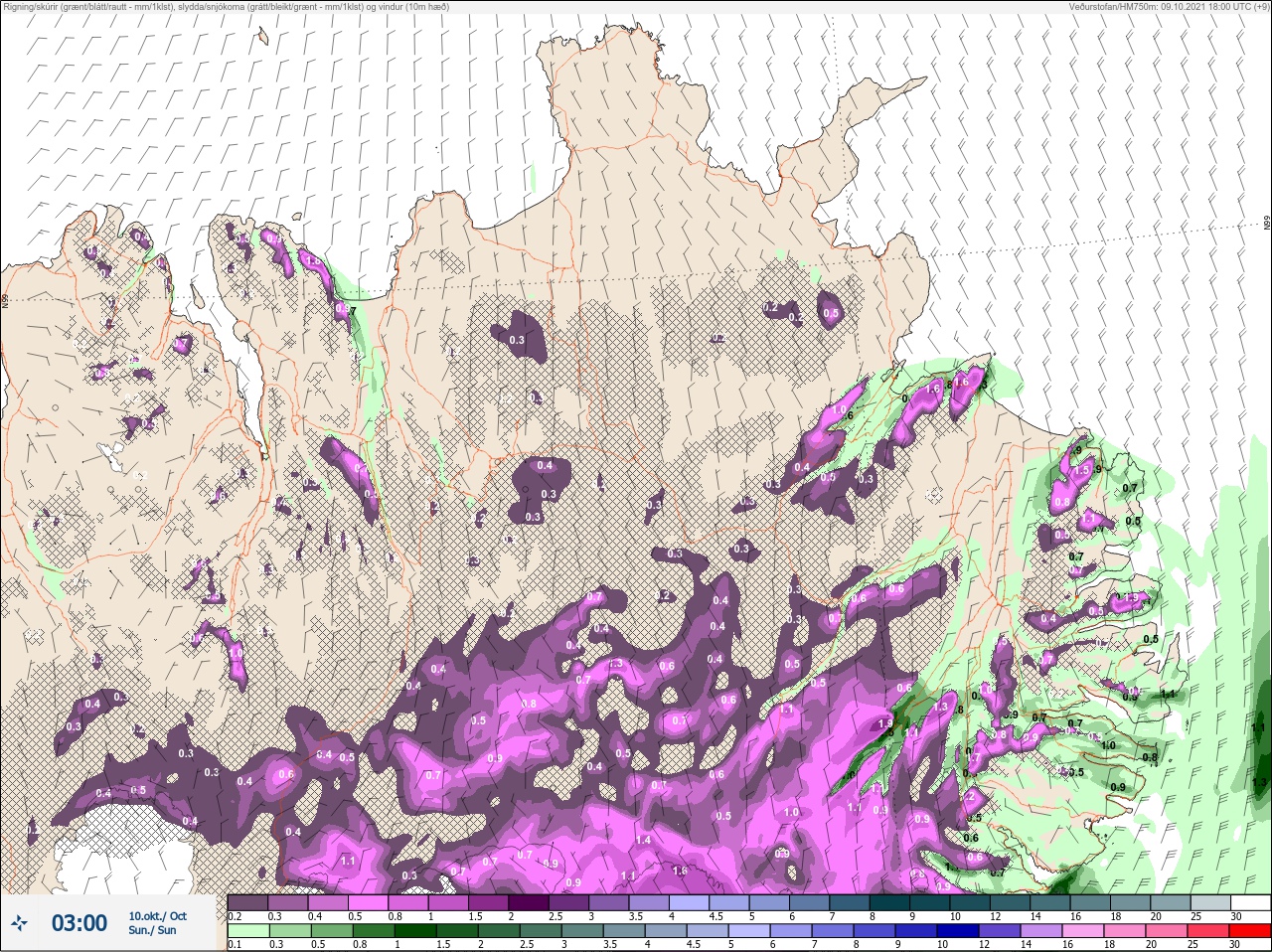The width and height of the screenshot is (1272, 952).
Task: Pick the rain legend pale green swatch between 0.1 and 0.3
Action: click(248, 931)
